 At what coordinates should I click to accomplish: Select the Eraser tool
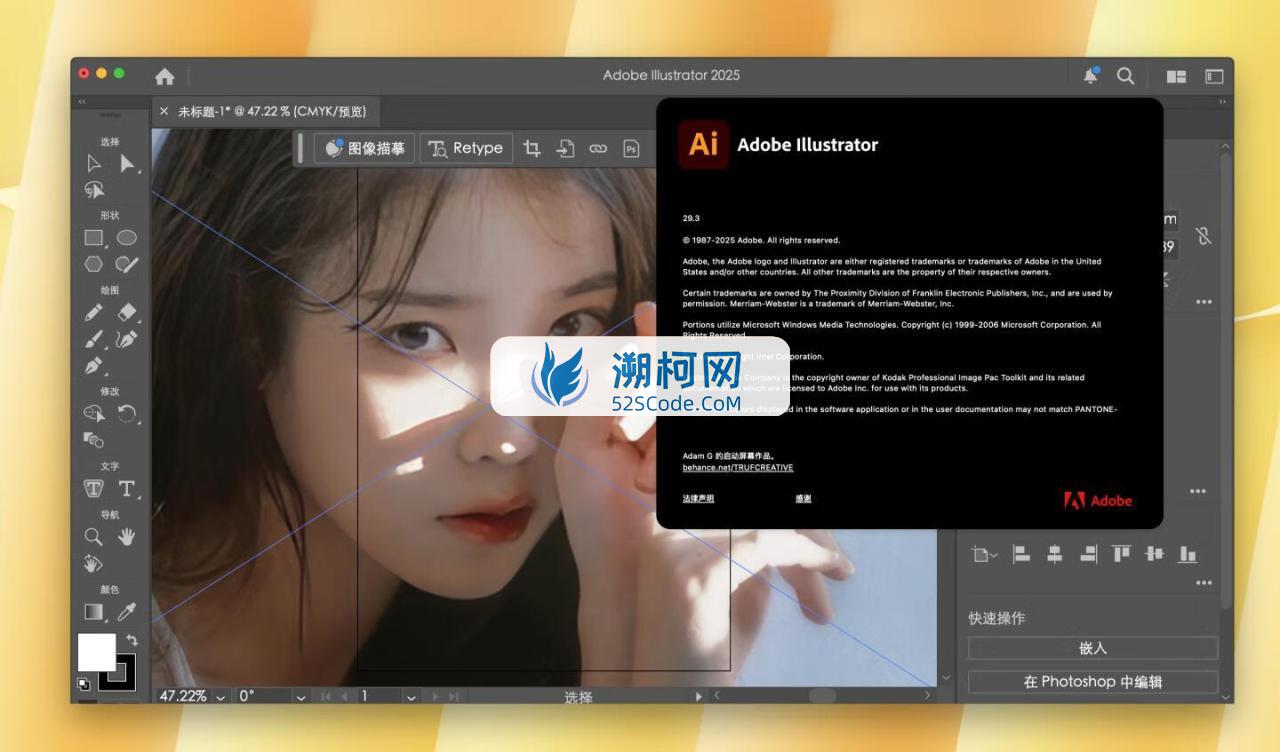127,313
